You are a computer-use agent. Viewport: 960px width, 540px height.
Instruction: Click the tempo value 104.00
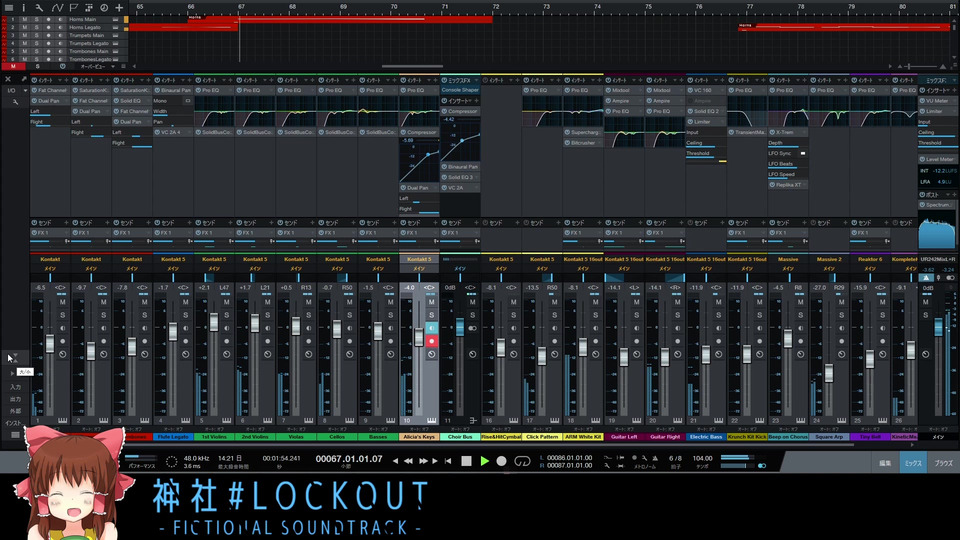click(702, 458)
